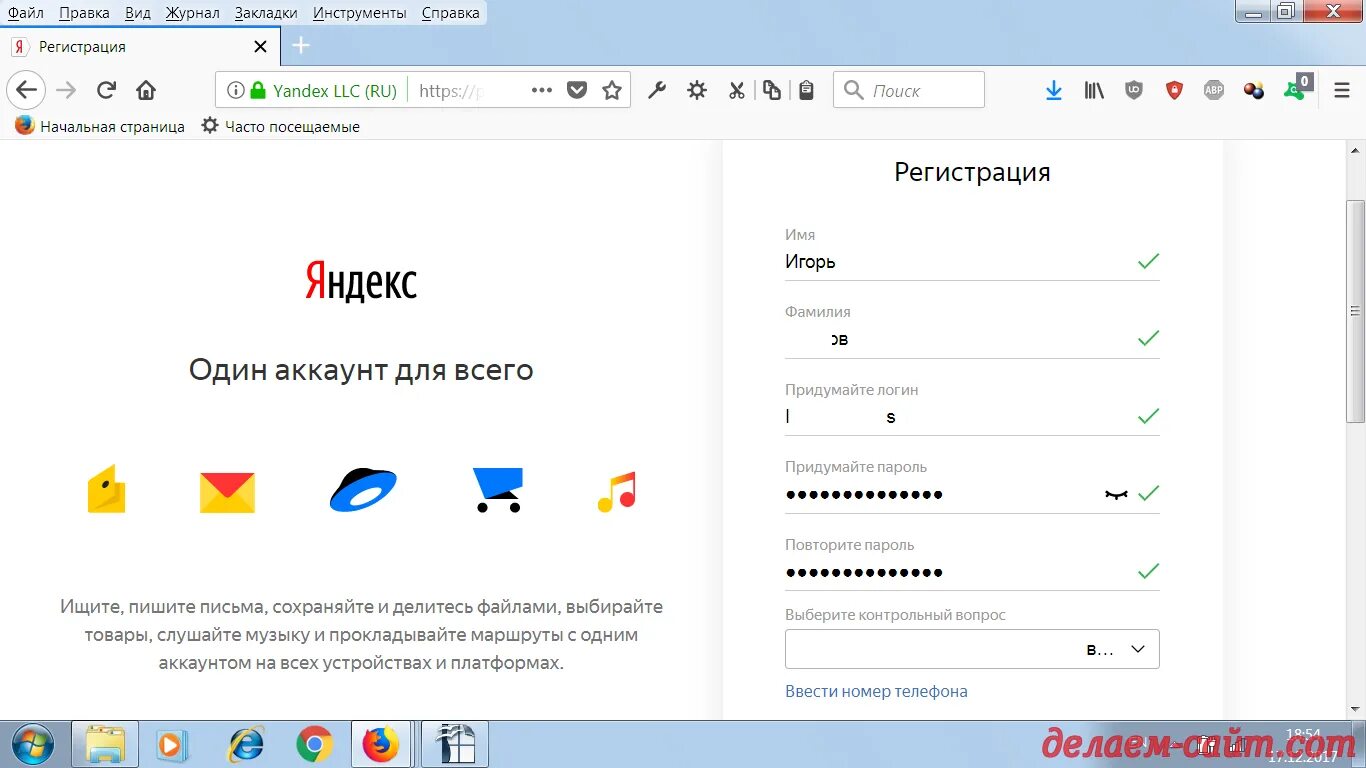Click the Yandex Money wallet icon
Image resolution: width=1366 pixels, height=768 pixels.
click(x=107, y=489)
